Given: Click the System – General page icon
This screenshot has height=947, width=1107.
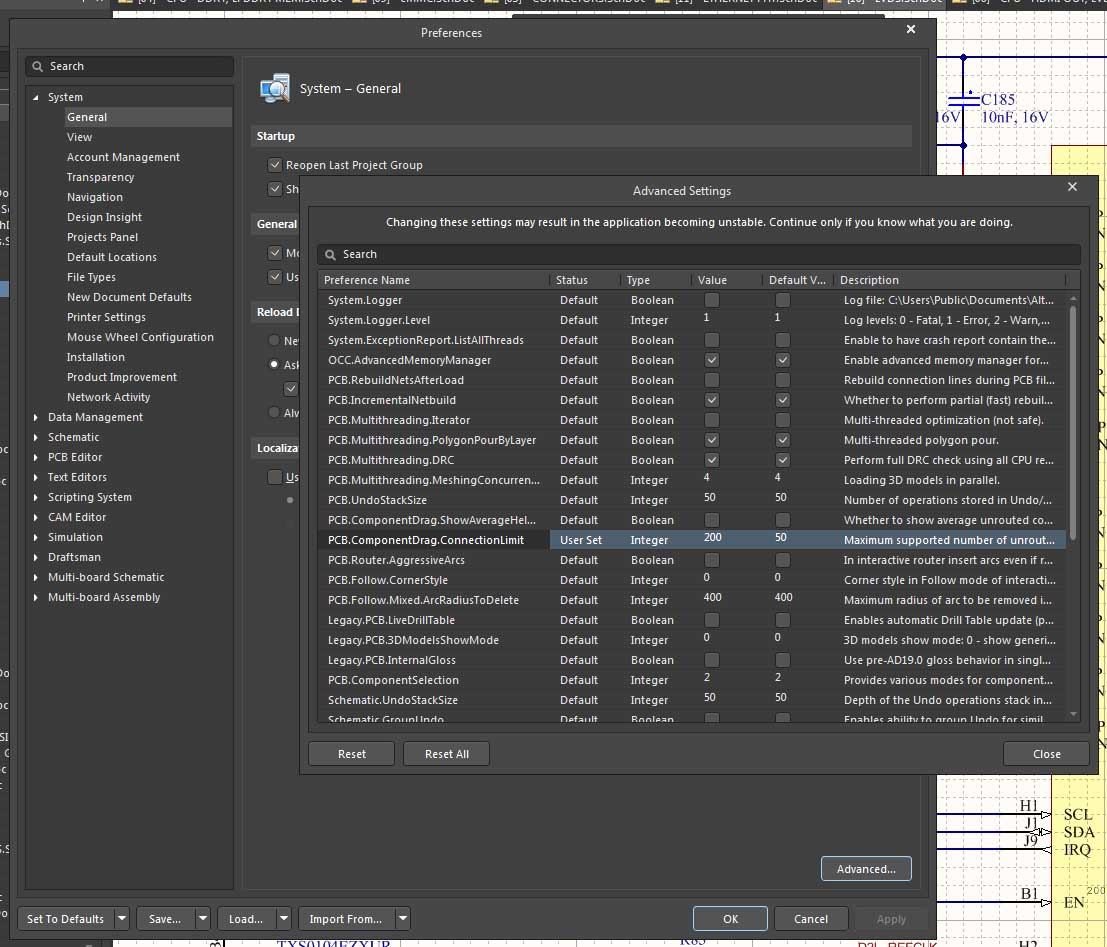Looking at the screenshot, I should coord(274,88).
